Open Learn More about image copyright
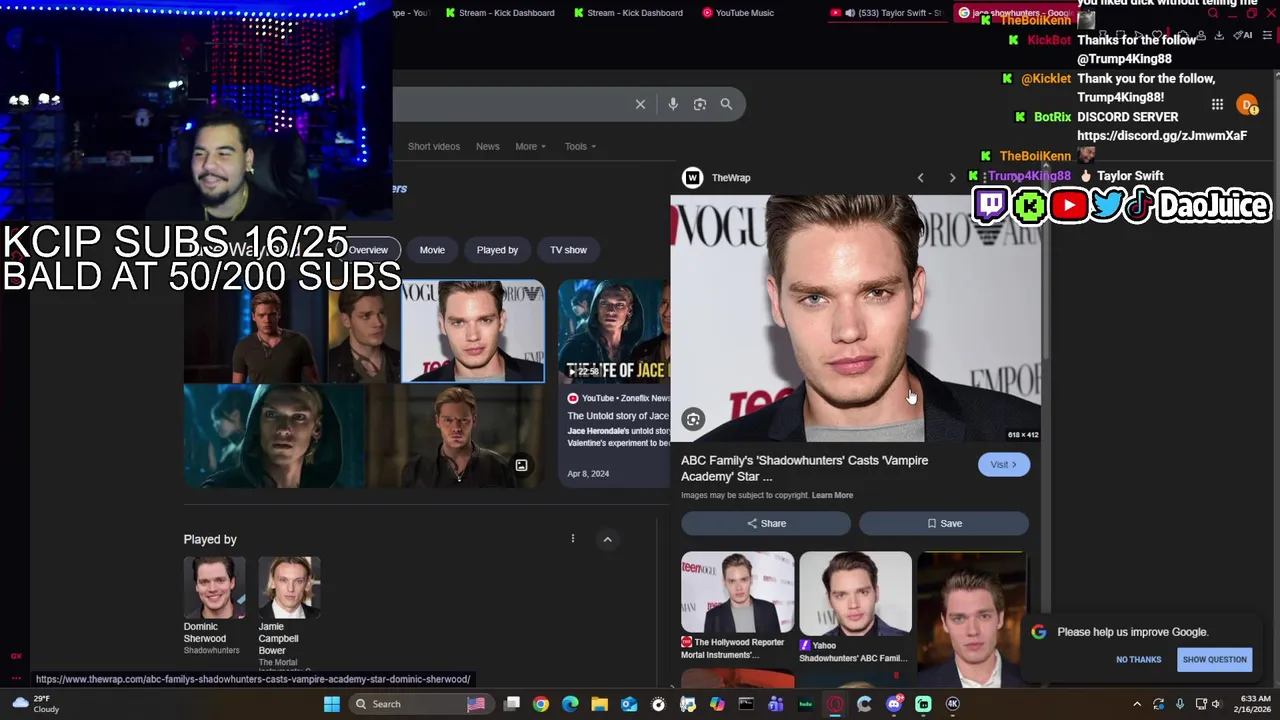The image size is (1280, 720). 832,495
